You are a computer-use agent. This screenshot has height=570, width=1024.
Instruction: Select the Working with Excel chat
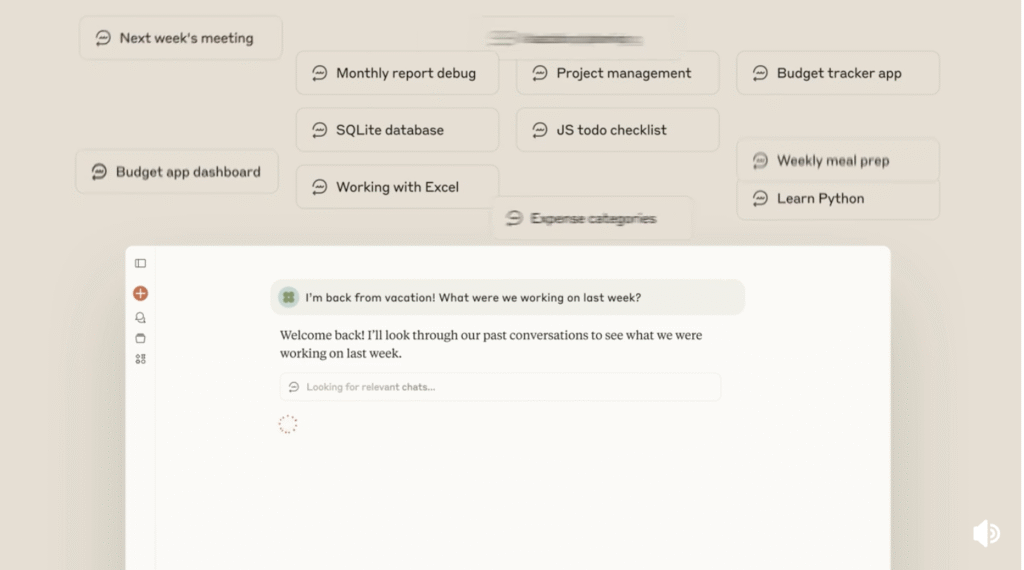click(397, 187)
